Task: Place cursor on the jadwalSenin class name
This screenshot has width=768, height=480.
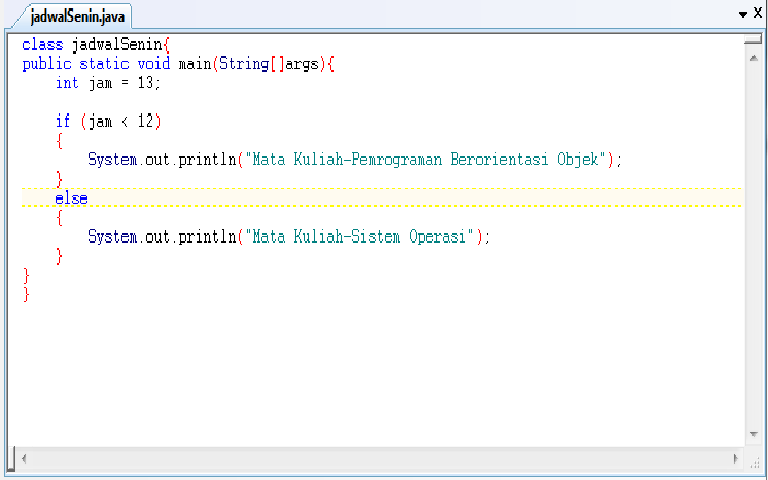Action: [x=117, y=44]
